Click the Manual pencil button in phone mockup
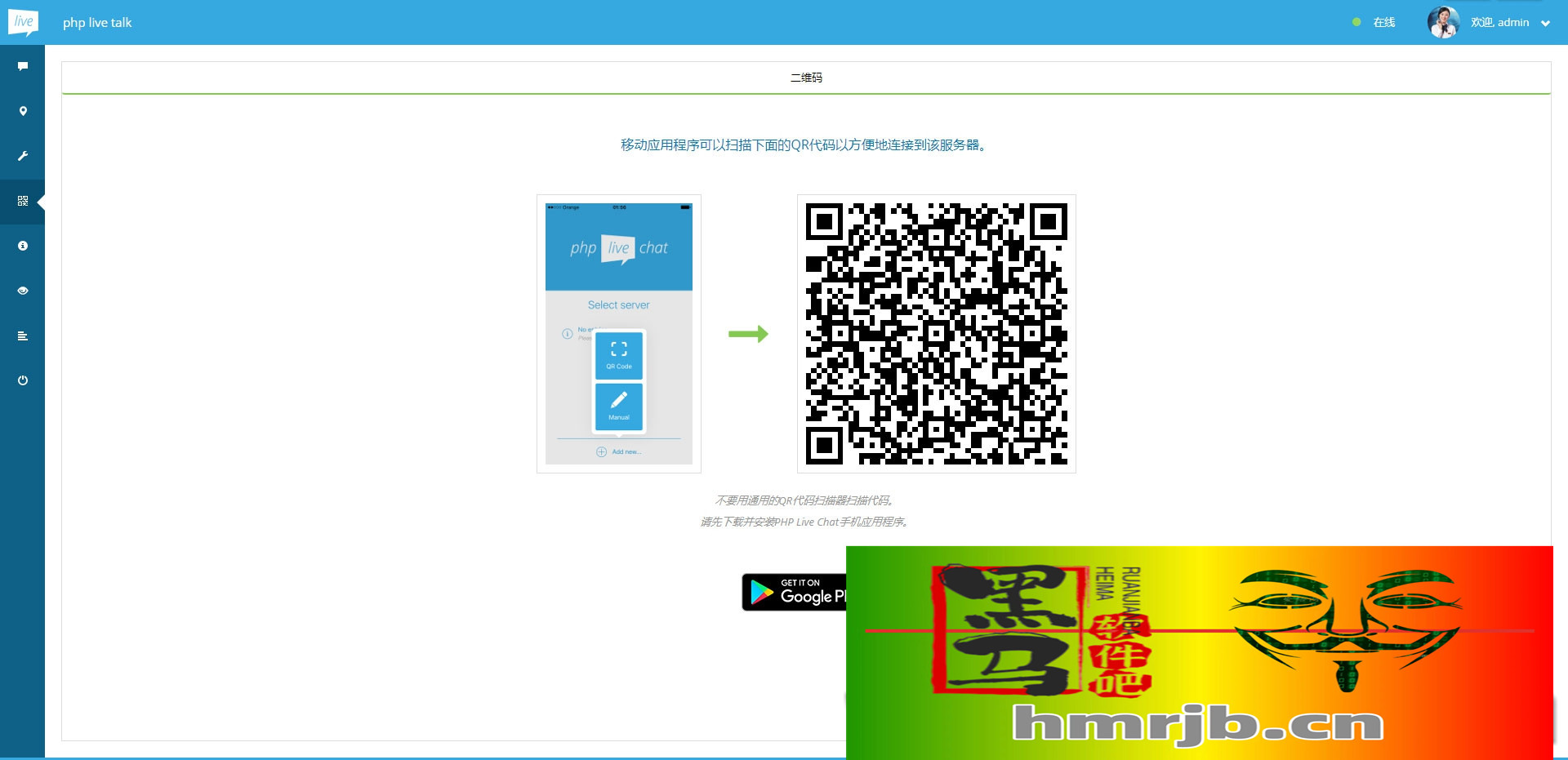The image size is (1568, 760). pos(619,406)
